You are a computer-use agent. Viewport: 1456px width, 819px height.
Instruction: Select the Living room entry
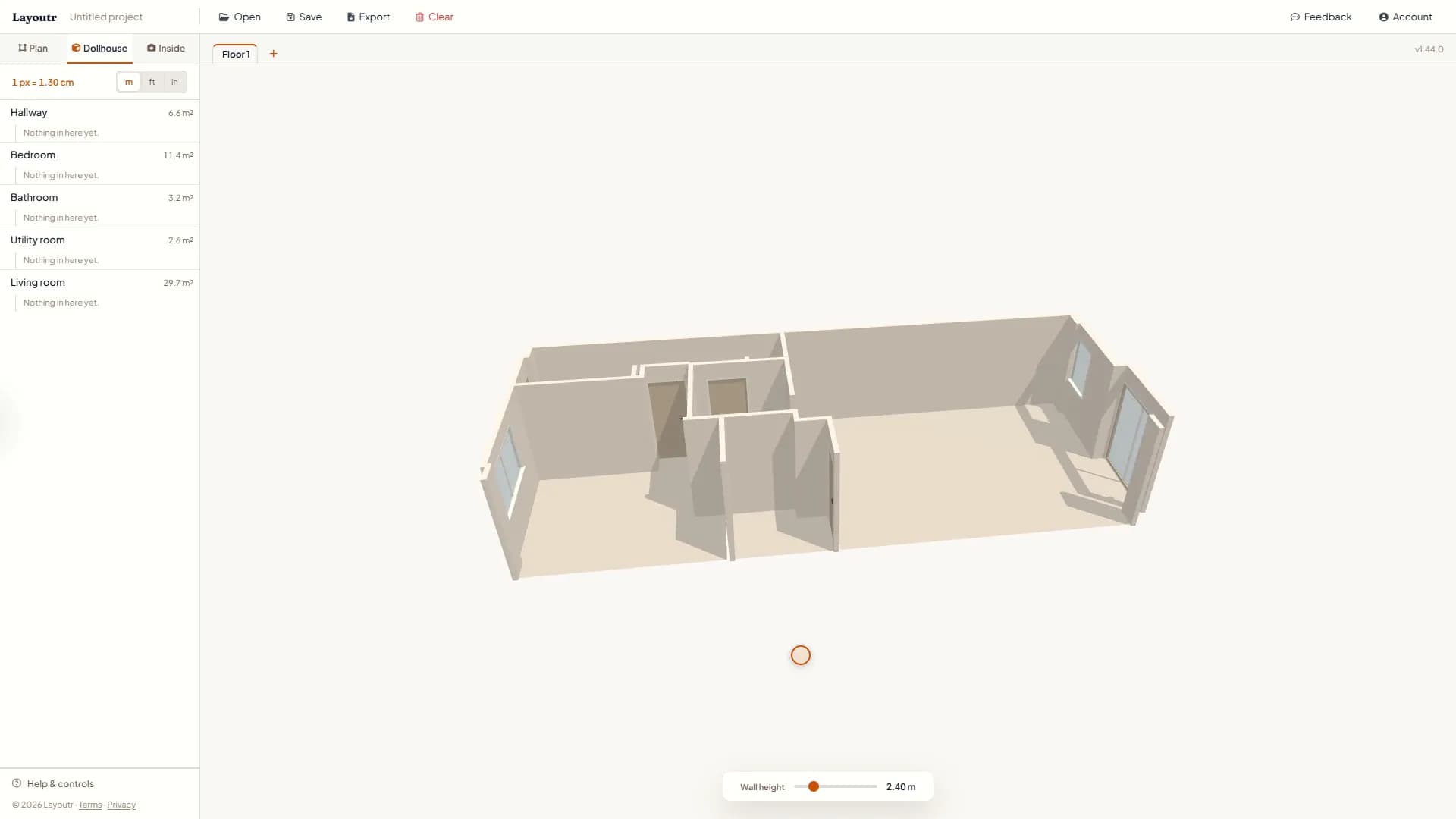(99, 282)
